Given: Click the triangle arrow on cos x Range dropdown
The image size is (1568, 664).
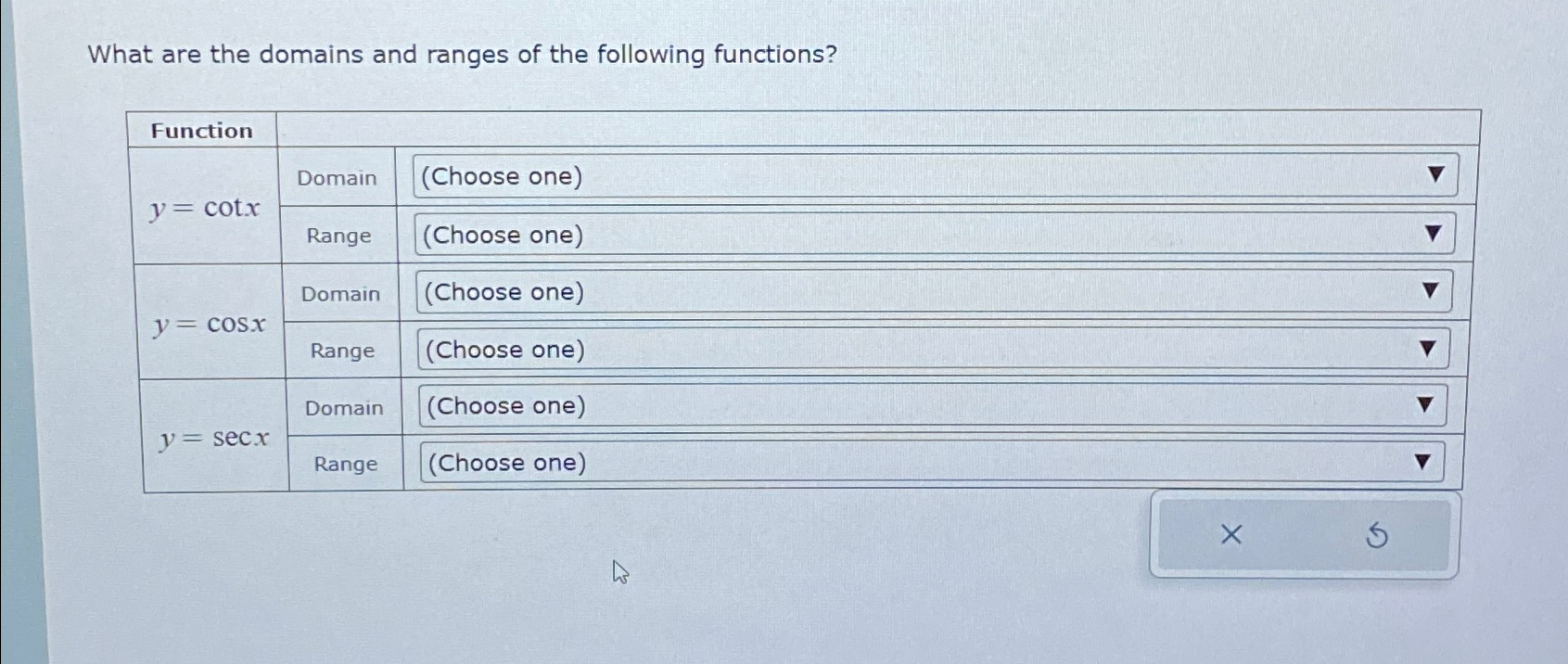Looking at the screenshot, I should coord(1429,348).
